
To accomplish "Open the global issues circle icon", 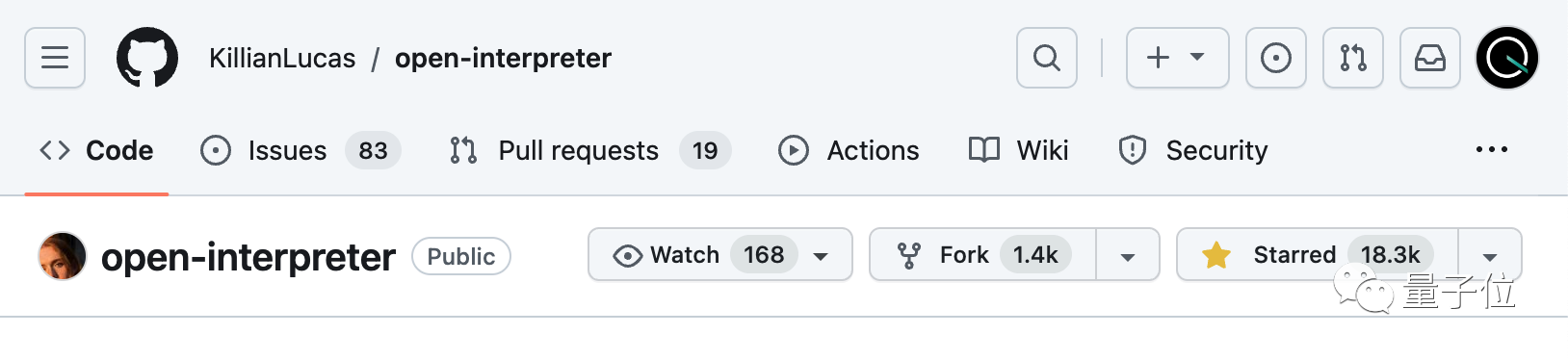I will click(1276, 58).
